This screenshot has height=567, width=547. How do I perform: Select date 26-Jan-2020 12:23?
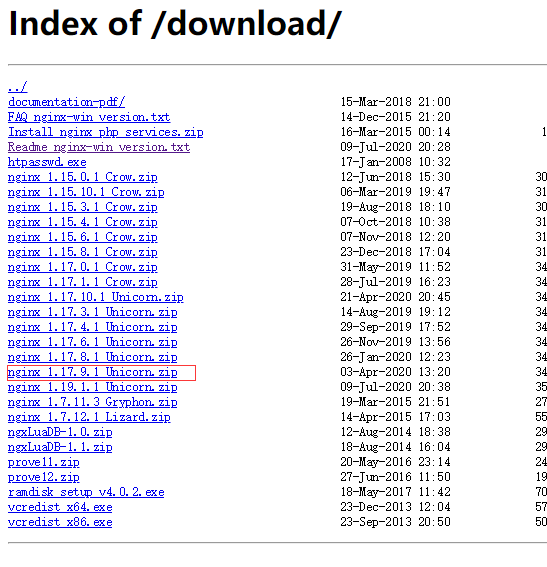click(x=396, y=357)
